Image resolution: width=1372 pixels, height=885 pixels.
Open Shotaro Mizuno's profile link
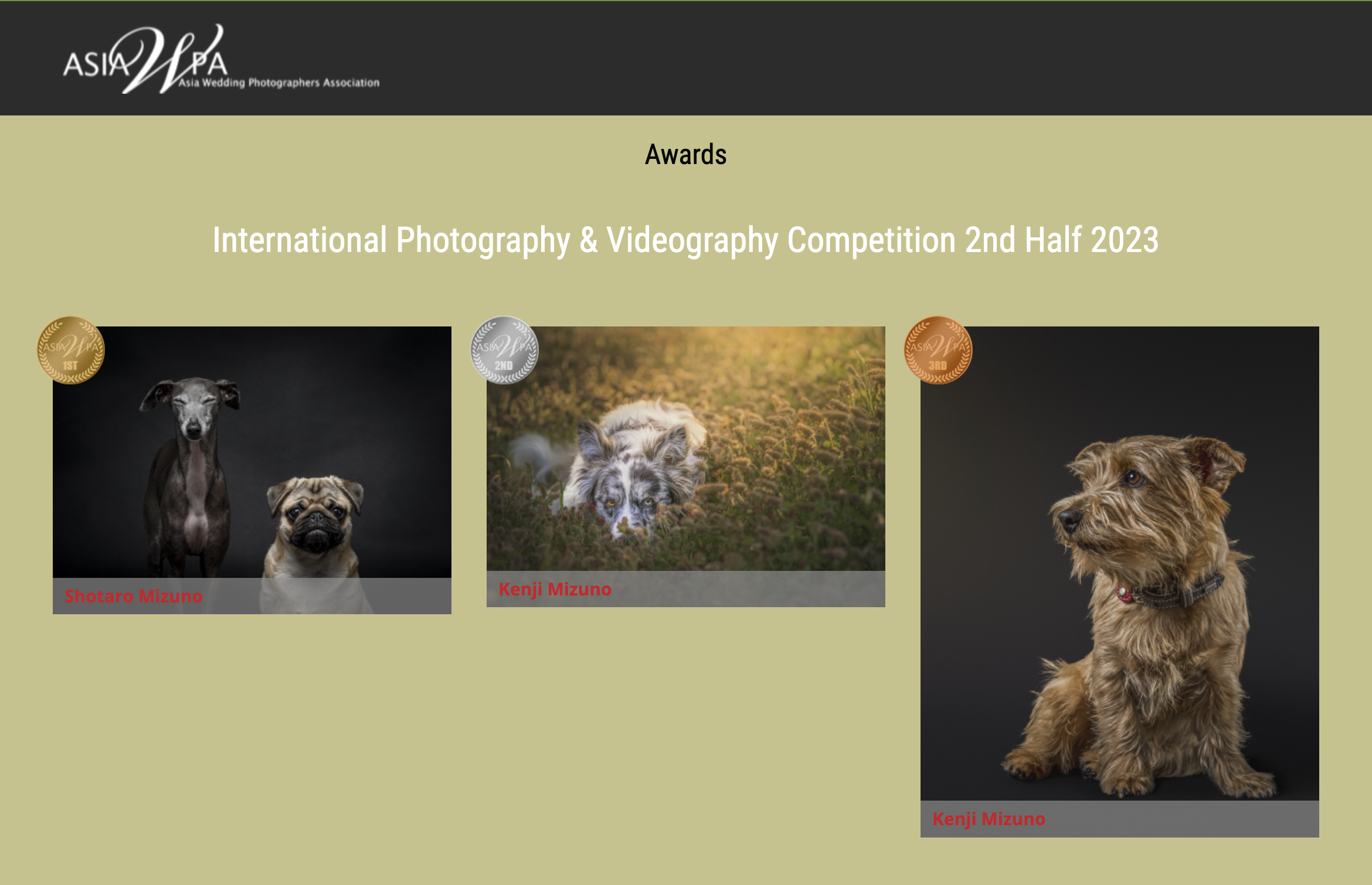pyautogui.click(x=134, y=596)
